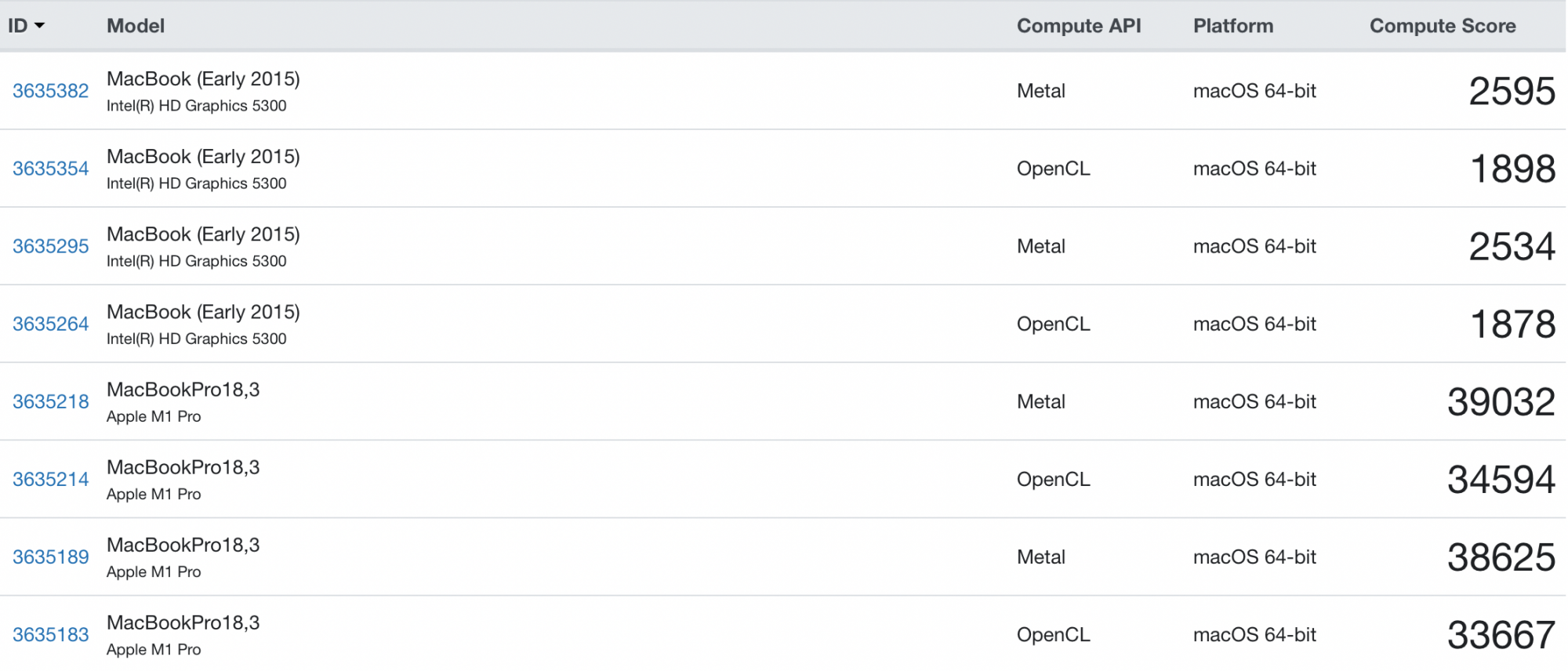This screenshot has width=1568, height=671.
Task: Open result link 3635218
Action: click(x=51, y=401)
